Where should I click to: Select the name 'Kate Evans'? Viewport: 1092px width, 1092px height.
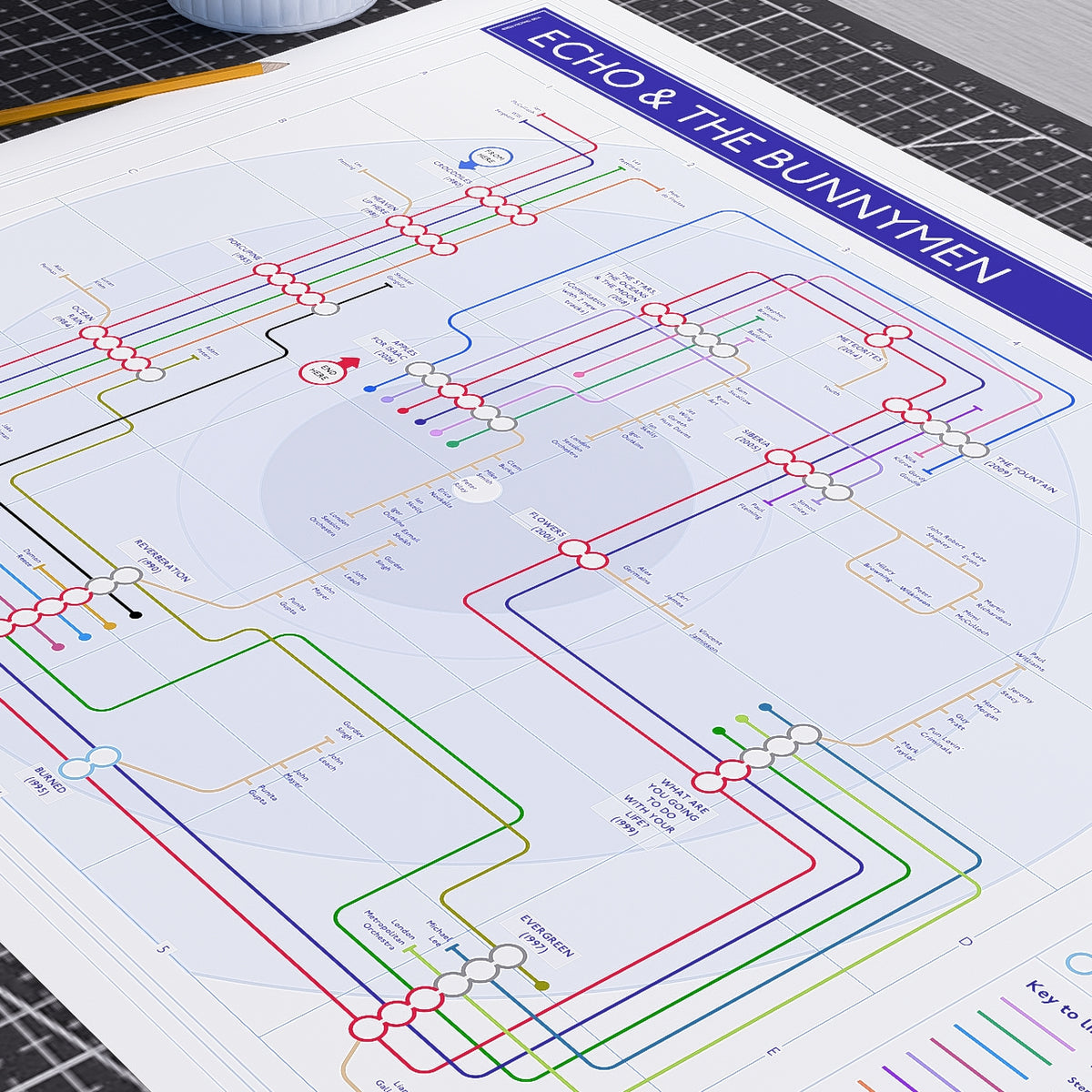pyautogui.click(x=975, y=558)
